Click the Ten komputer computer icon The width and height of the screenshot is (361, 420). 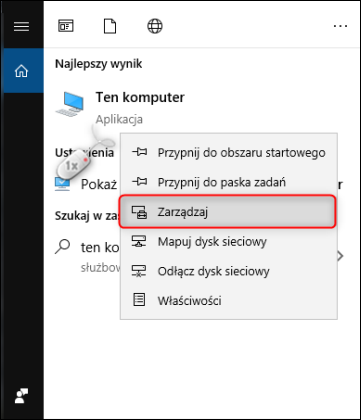[70, 104]
